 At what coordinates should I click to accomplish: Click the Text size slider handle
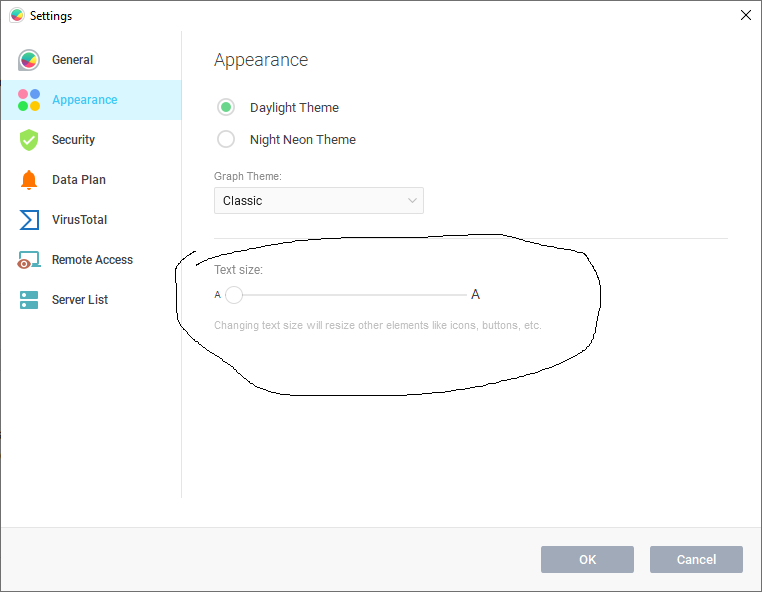234,295
